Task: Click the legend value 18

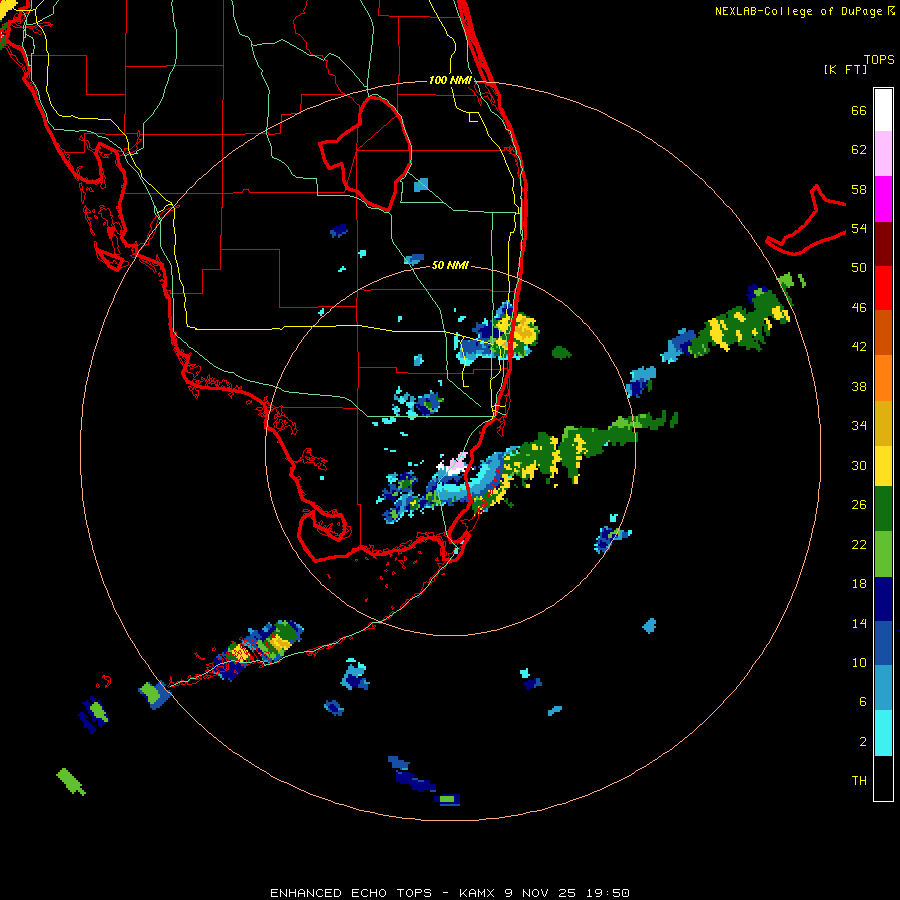Action: [859, 584]
